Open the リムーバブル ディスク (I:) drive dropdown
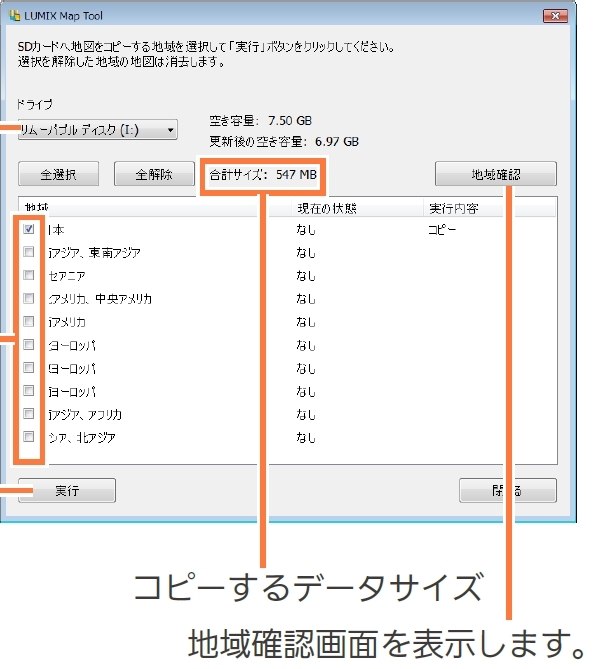This screenshot has width=607, height=669. coord(98,130)
